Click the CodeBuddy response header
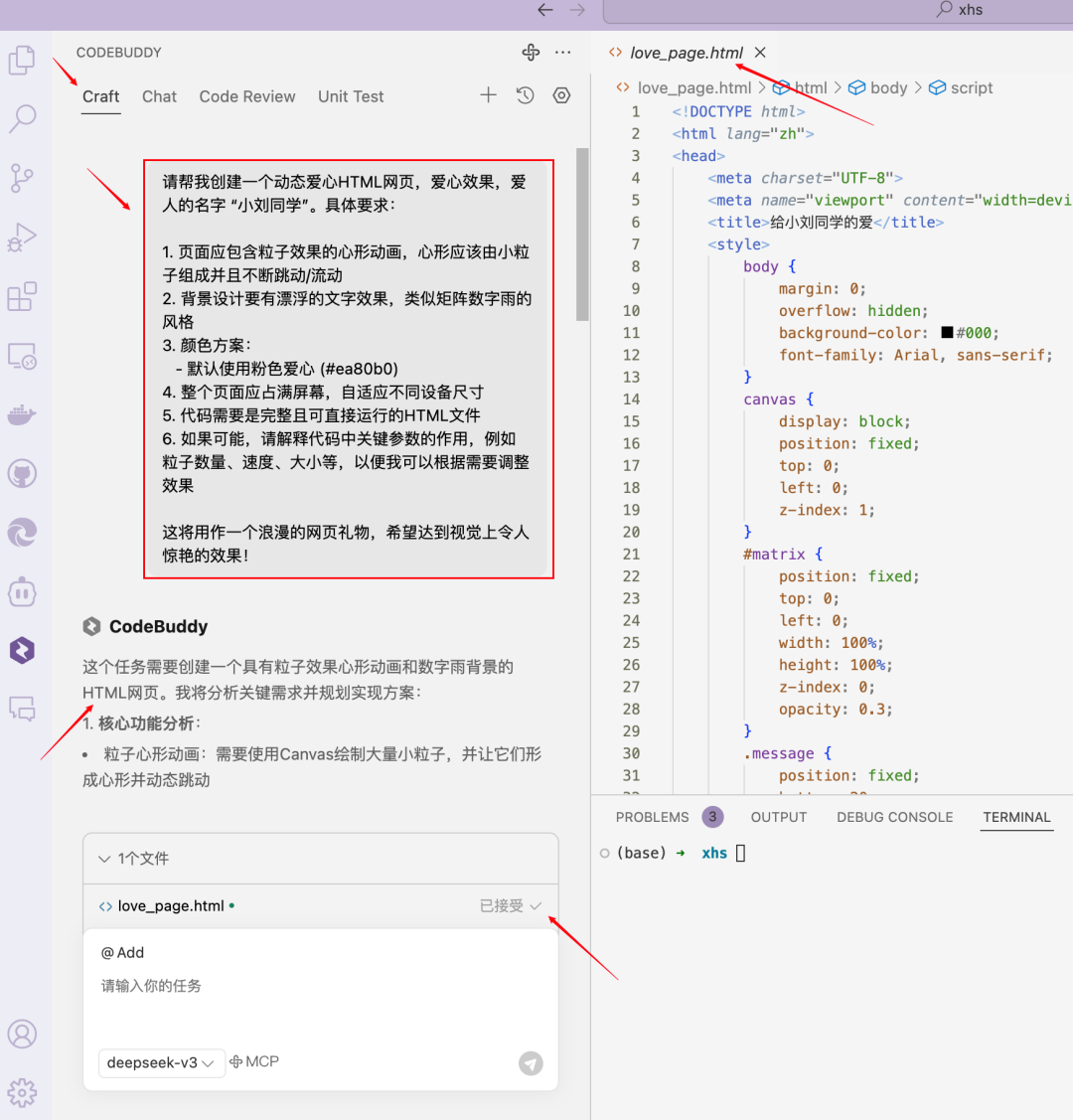The height and width of the screenshot is (1120, 1073). pyautogui.click(x=145, y=626)
